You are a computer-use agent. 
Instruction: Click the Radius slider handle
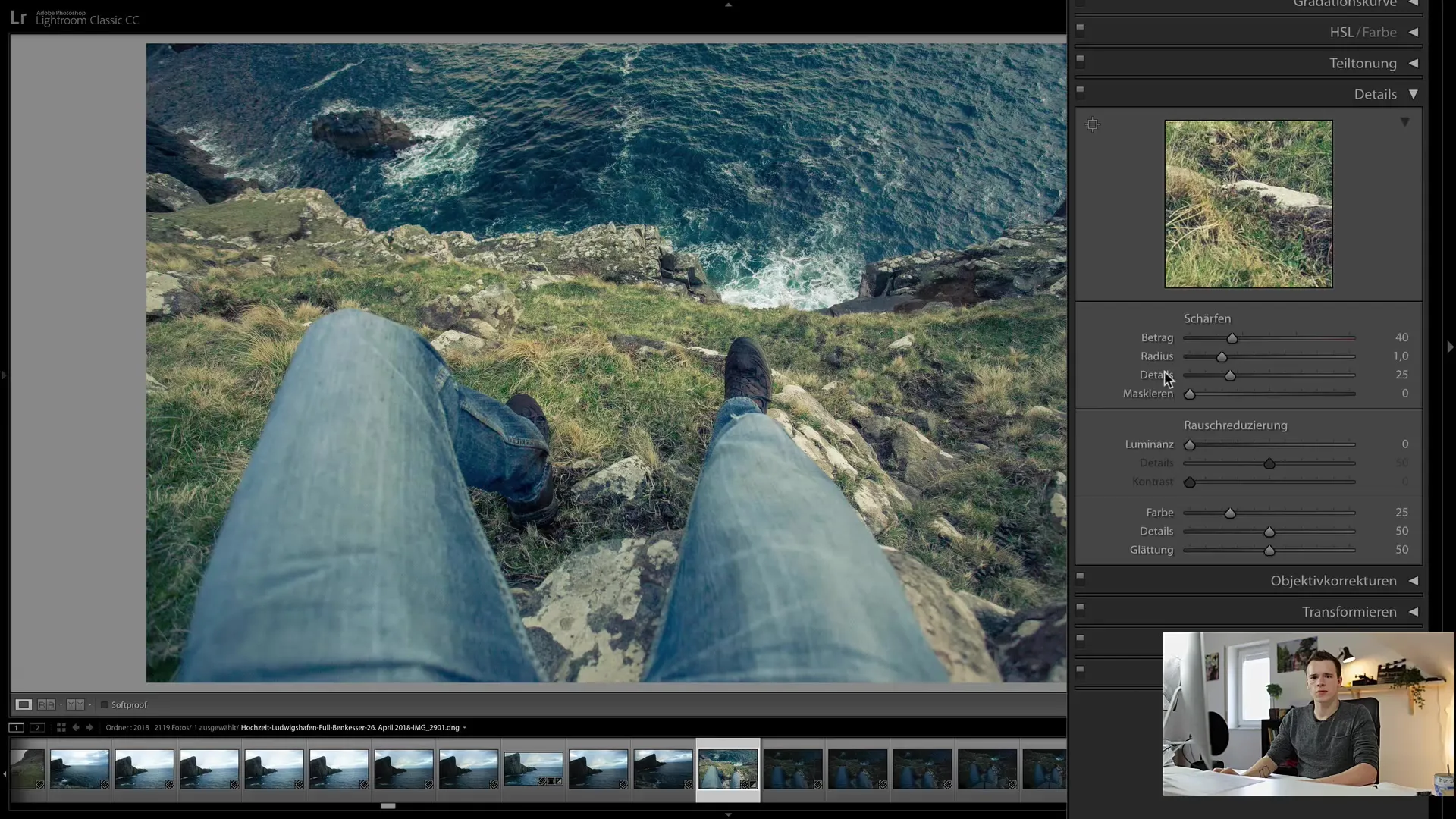coord(1221,356)
